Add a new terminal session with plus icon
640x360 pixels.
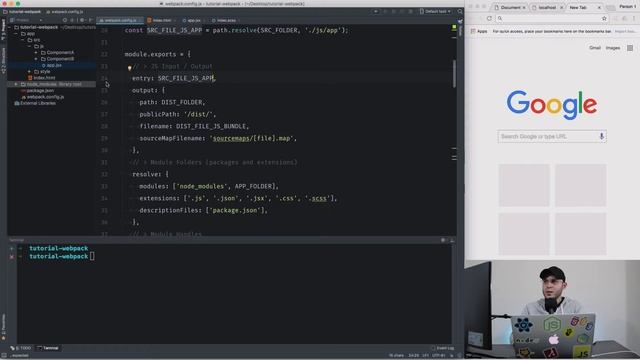click(11, 248)
